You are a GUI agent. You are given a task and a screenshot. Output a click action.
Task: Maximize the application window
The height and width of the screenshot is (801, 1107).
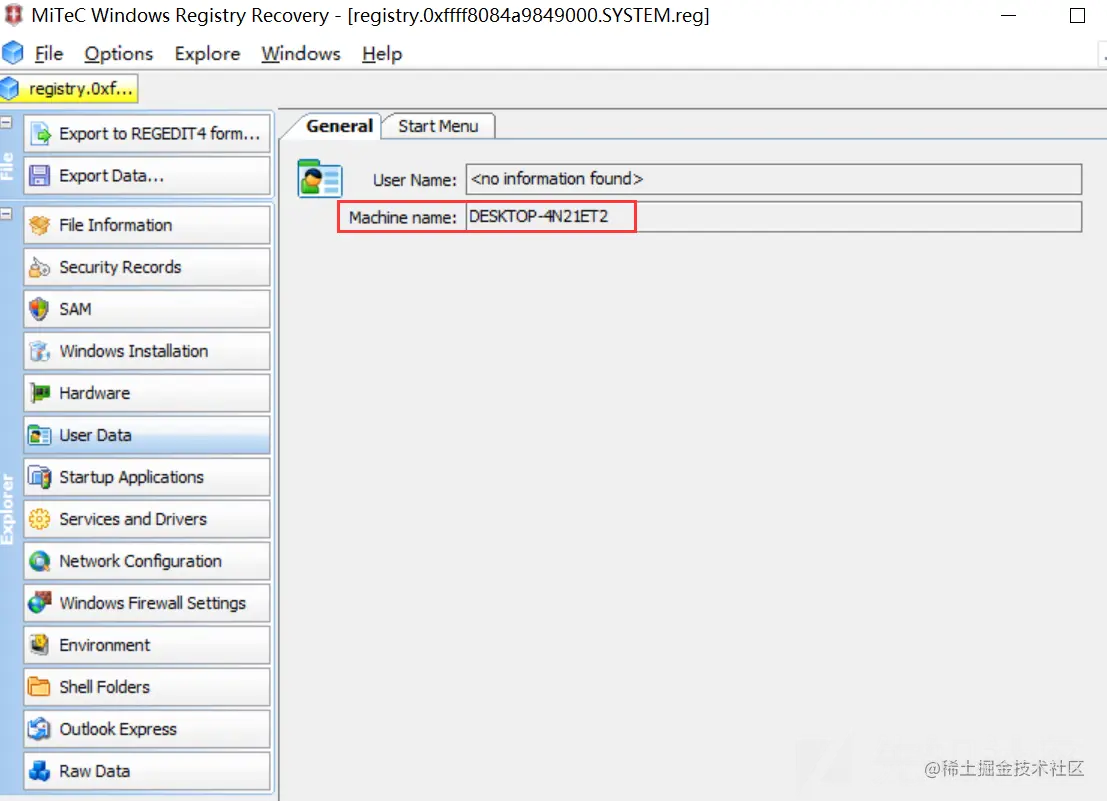tap(1077, 16)
